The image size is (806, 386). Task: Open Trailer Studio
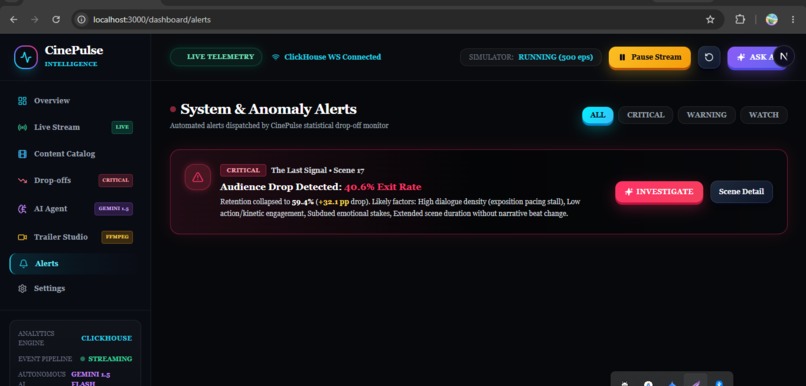[75, 237]
